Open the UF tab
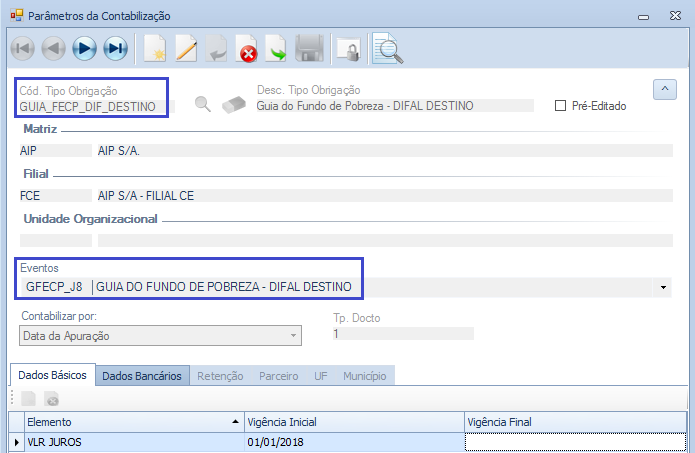This screenshot has width=695, height=453. 321,376
